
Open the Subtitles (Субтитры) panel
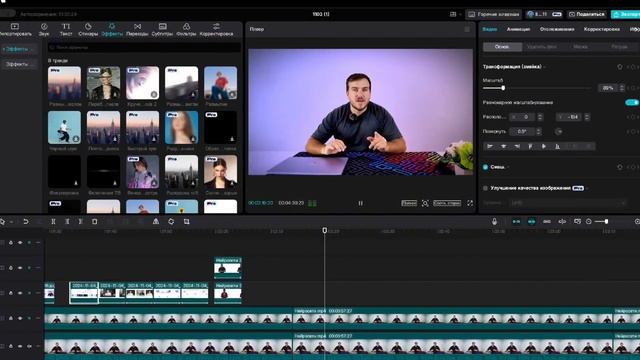pyautogui.click(x=162, y=30)
